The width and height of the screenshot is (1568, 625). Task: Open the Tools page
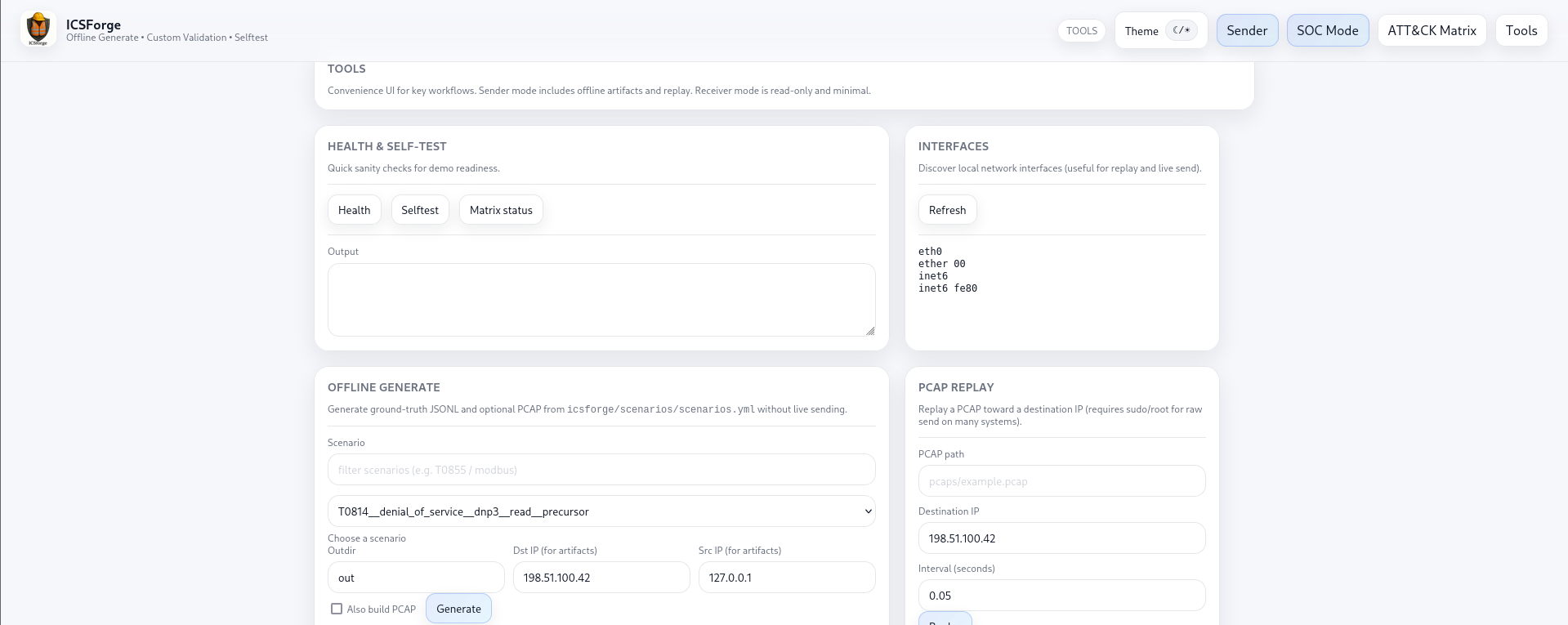[1521, 30]
